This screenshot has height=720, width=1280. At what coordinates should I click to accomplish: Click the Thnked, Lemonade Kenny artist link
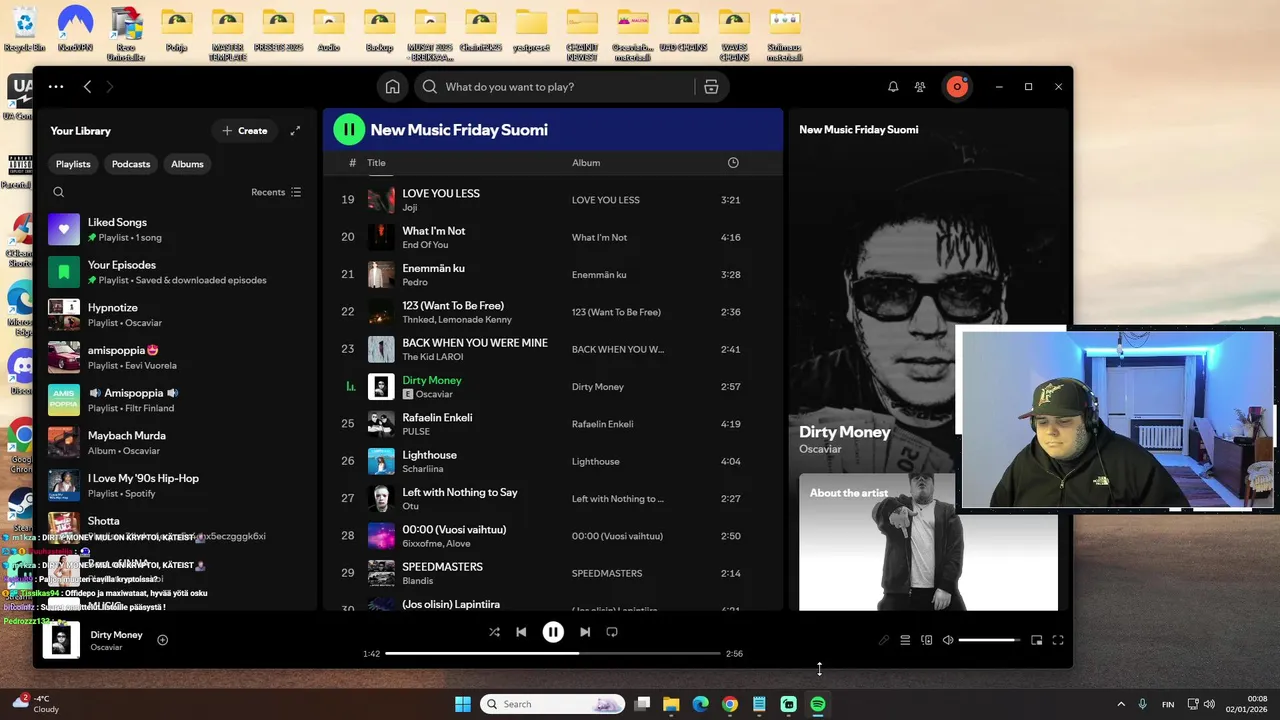[457, 320]
